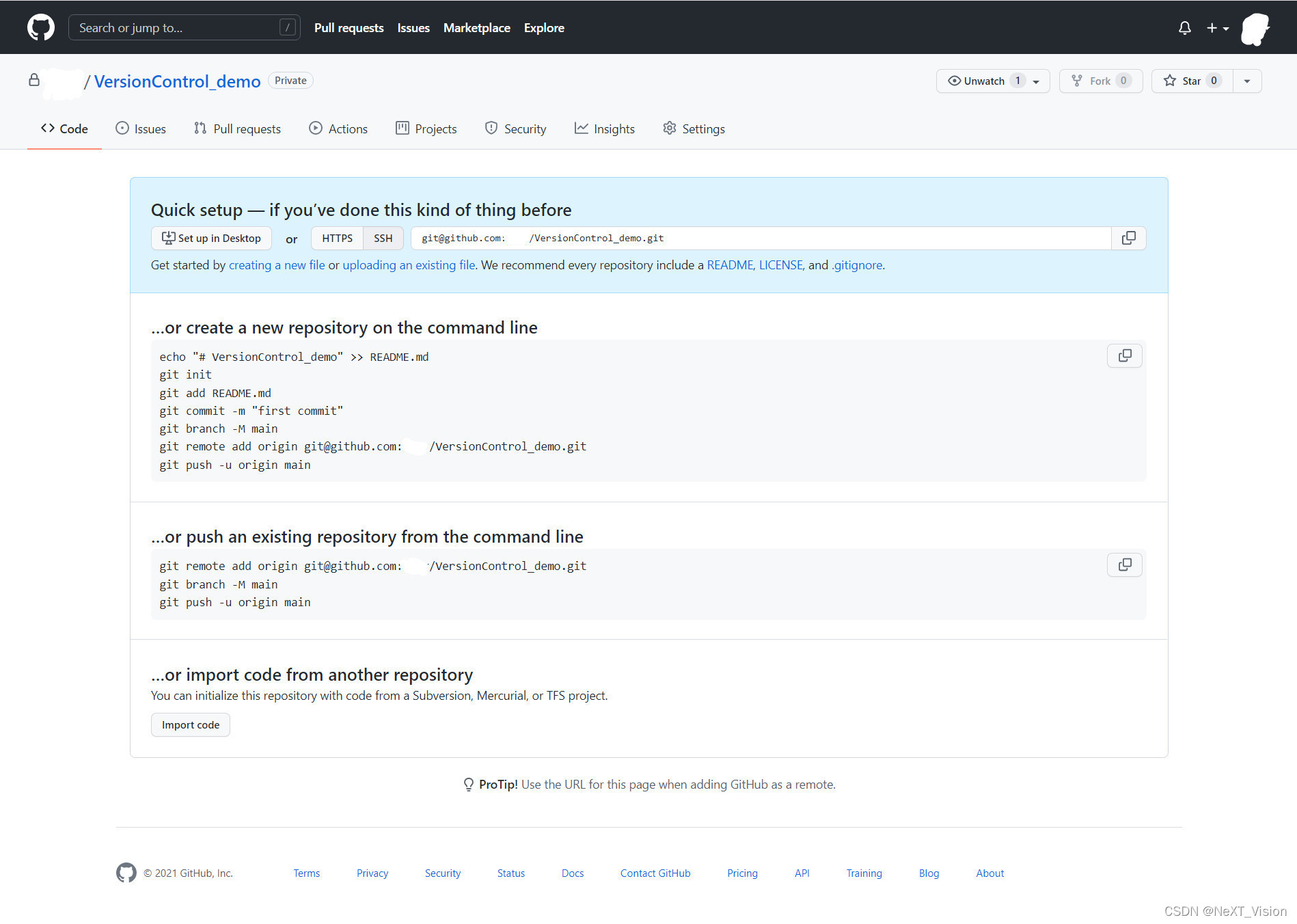
Task: Switch to the repository Pull requests tab
Action: [x=237, y=128]
